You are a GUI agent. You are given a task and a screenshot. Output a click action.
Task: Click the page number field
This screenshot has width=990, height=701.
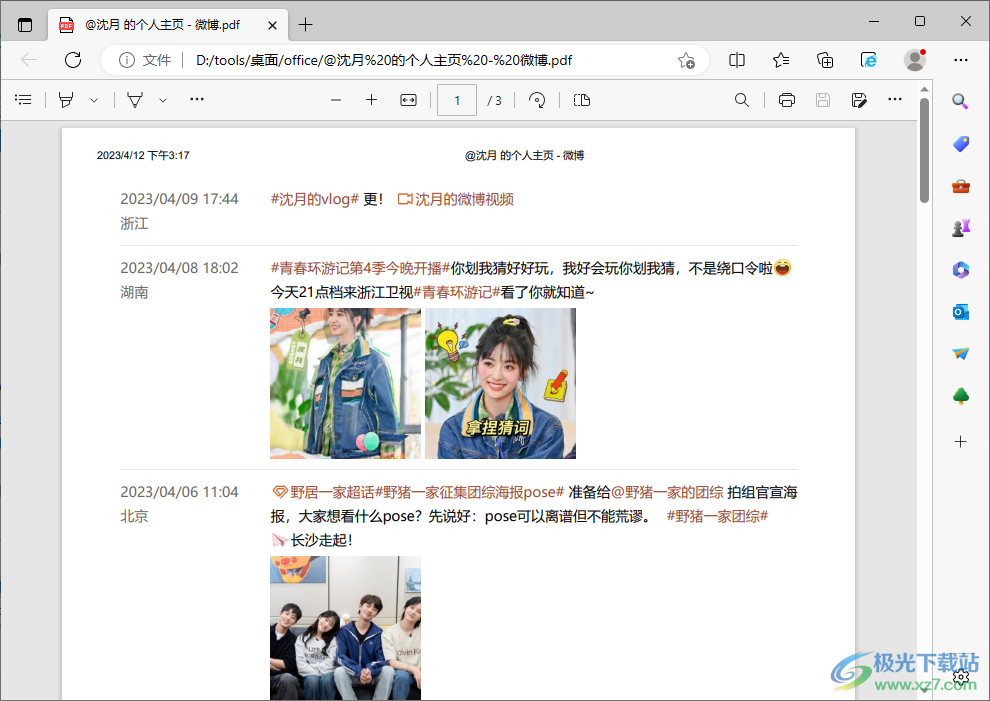click(x=457, y=100)
